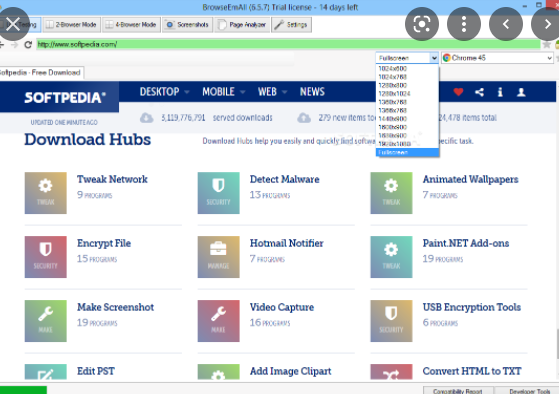Click the Tweak Network tile icon

click(46, 193)
